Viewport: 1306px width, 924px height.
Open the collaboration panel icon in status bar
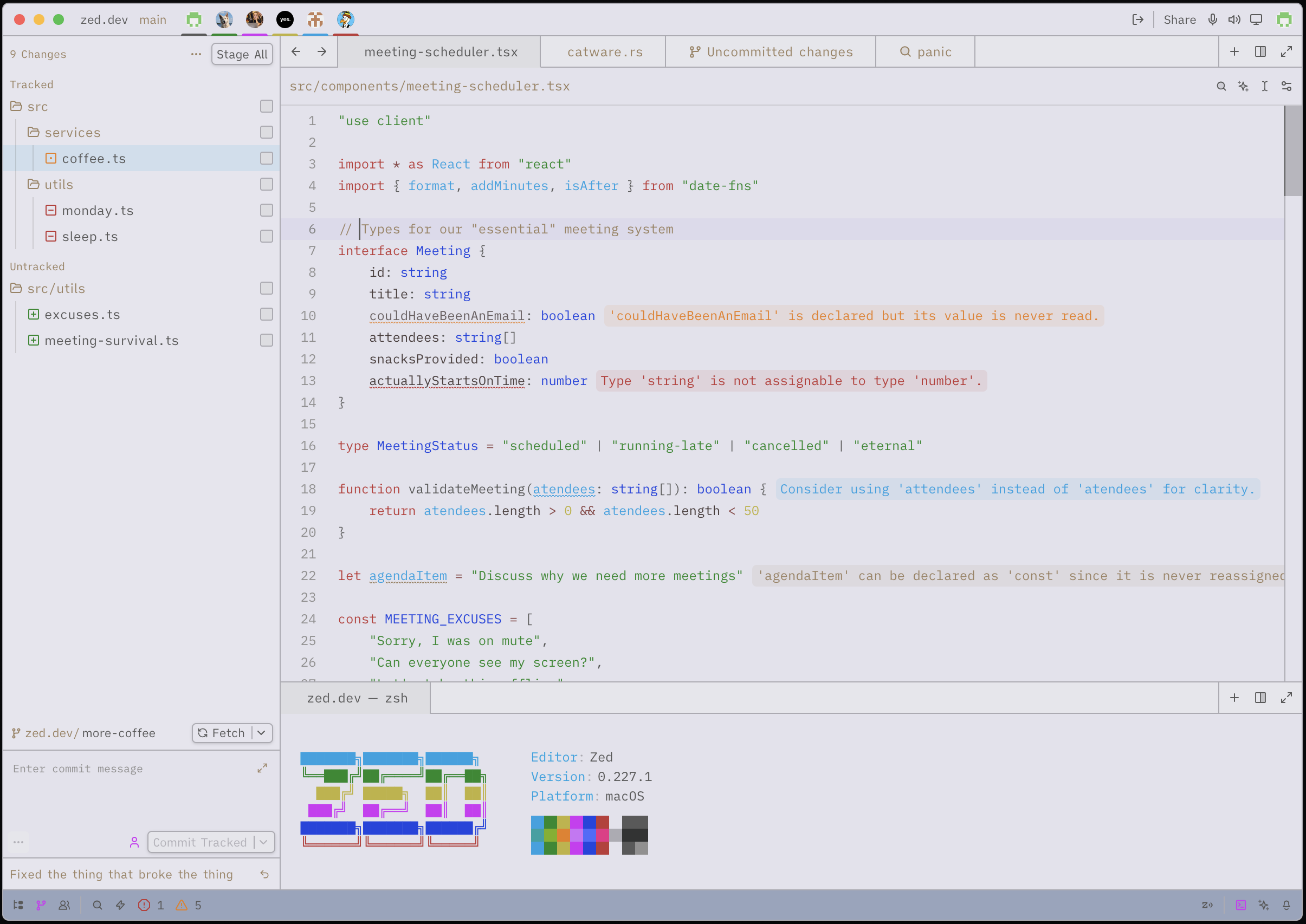64,905
